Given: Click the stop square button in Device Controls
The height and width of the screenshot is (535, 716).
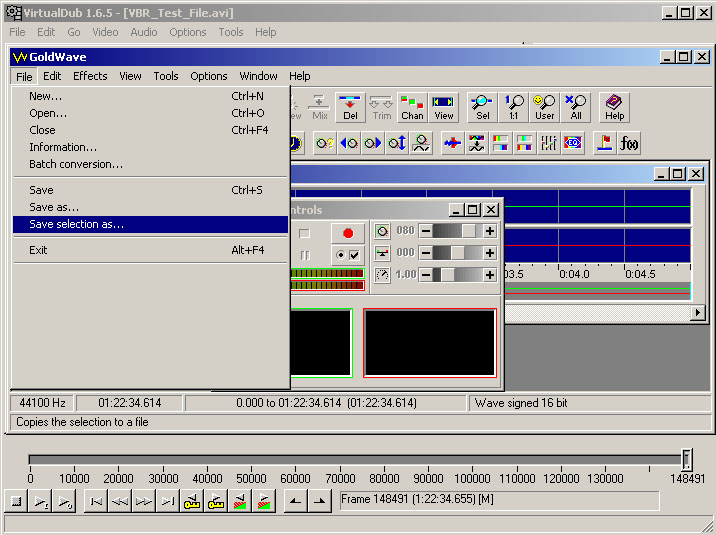Looking at the screenshot, I should [x=304, y=233].
